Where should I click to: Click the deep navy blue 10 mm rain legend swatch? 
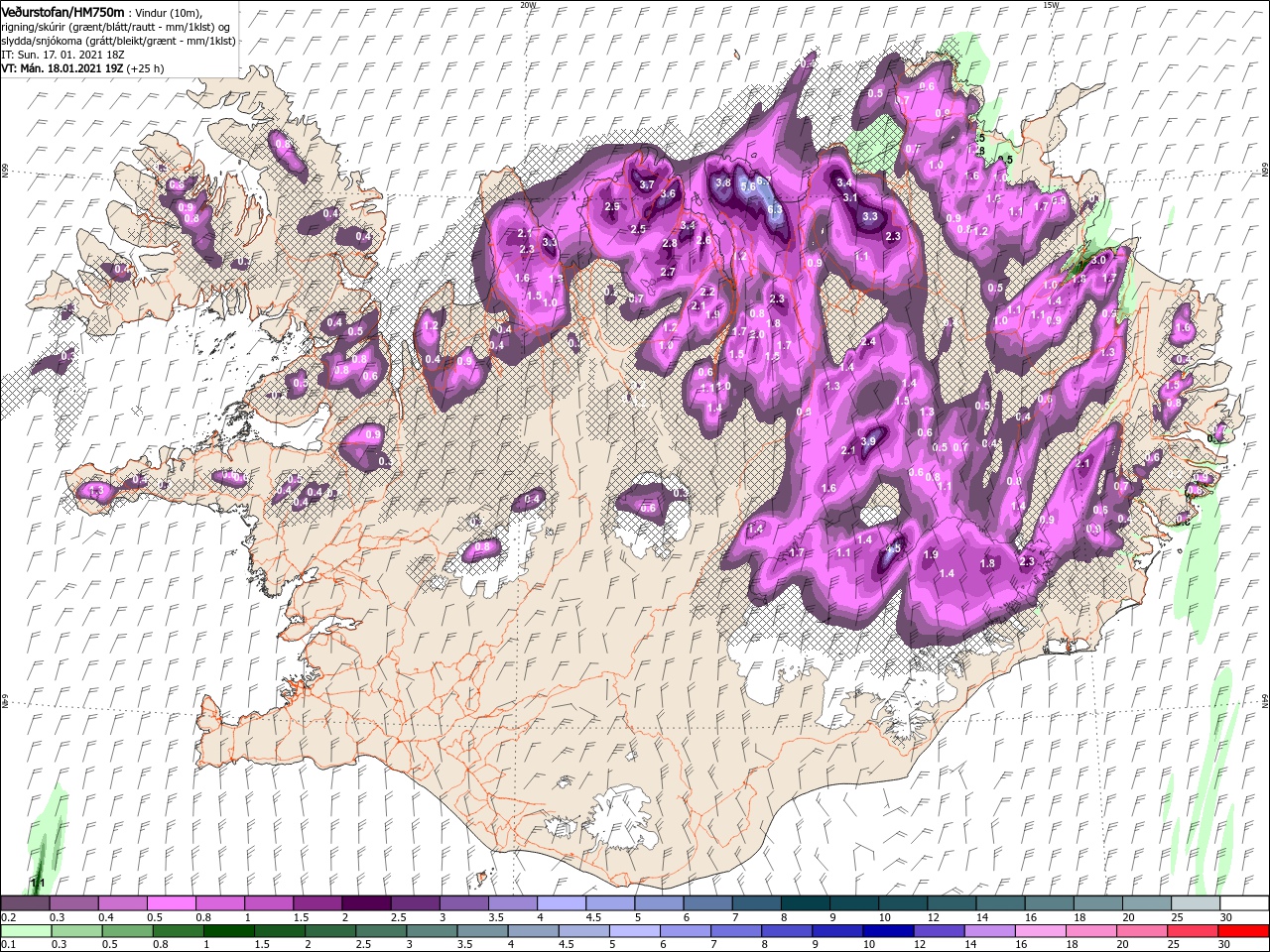click(x=889, y=931)
